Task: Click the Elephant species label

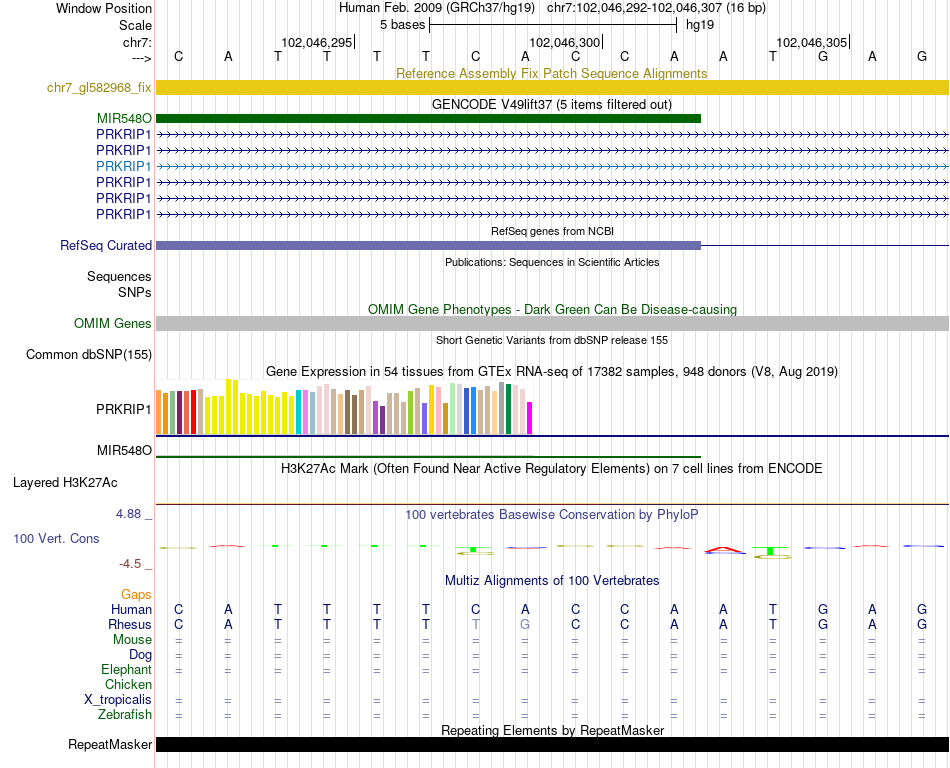Action: pyautogui.click(x=126, y=670)
